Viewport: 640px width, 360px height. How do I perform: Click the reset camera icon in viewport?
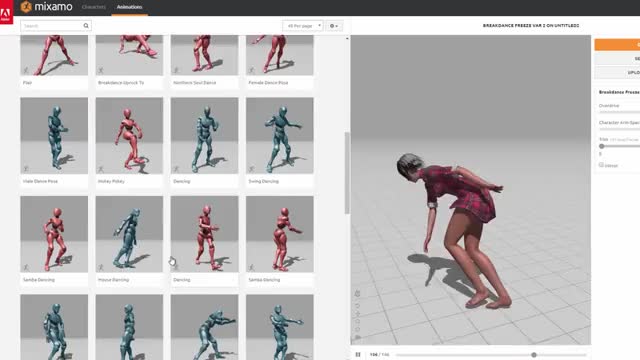pyautogui.click(x=358, y=305)
